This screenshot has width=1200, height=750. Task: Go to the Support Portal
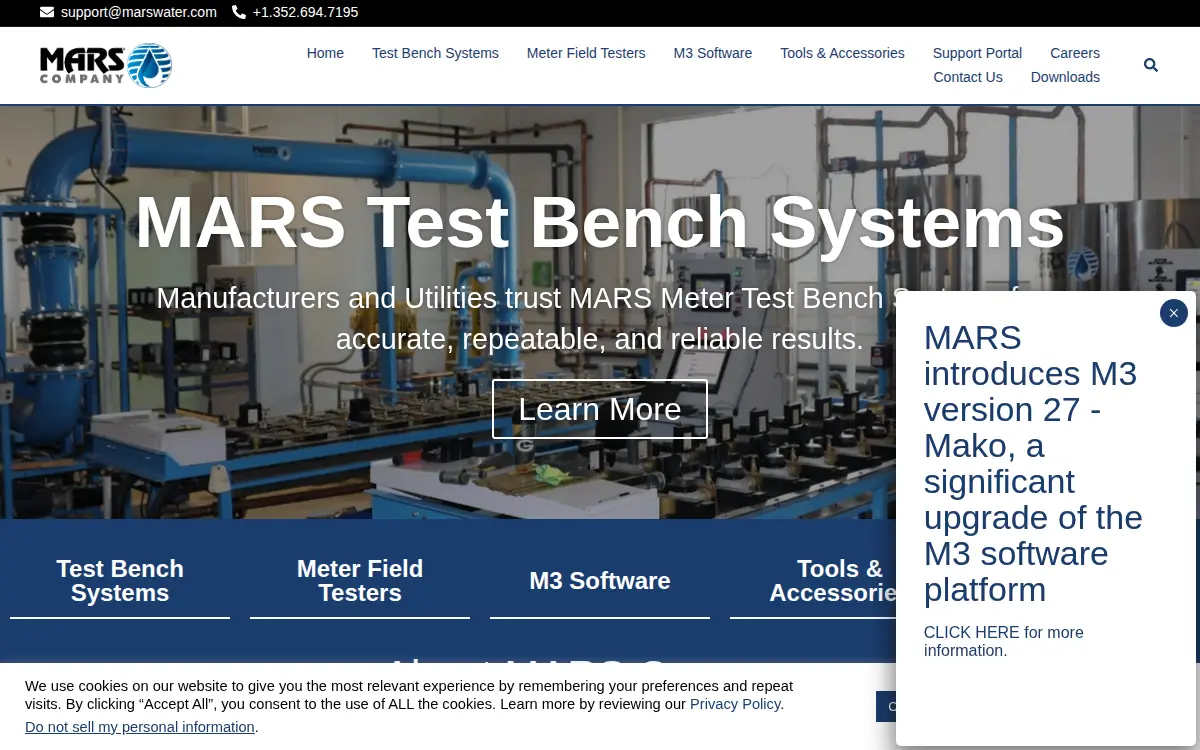tap(977, 53)
